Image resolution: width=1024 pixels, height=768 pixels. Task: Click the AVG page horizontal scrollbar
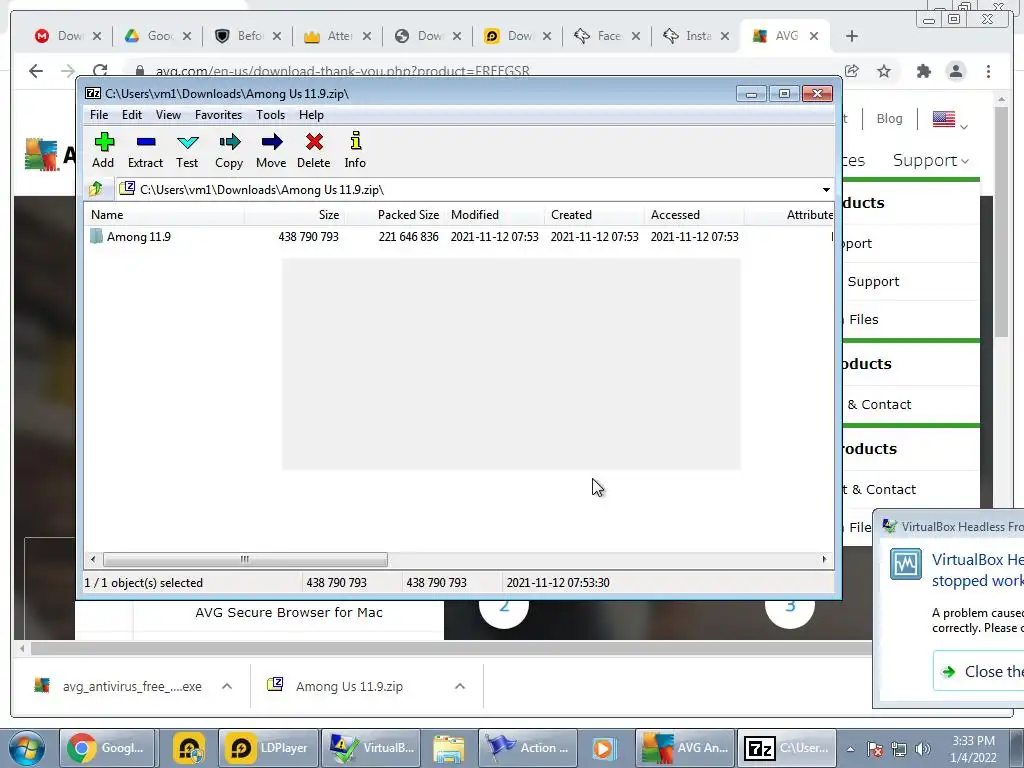pyautogui.click(x=451, y=648)
